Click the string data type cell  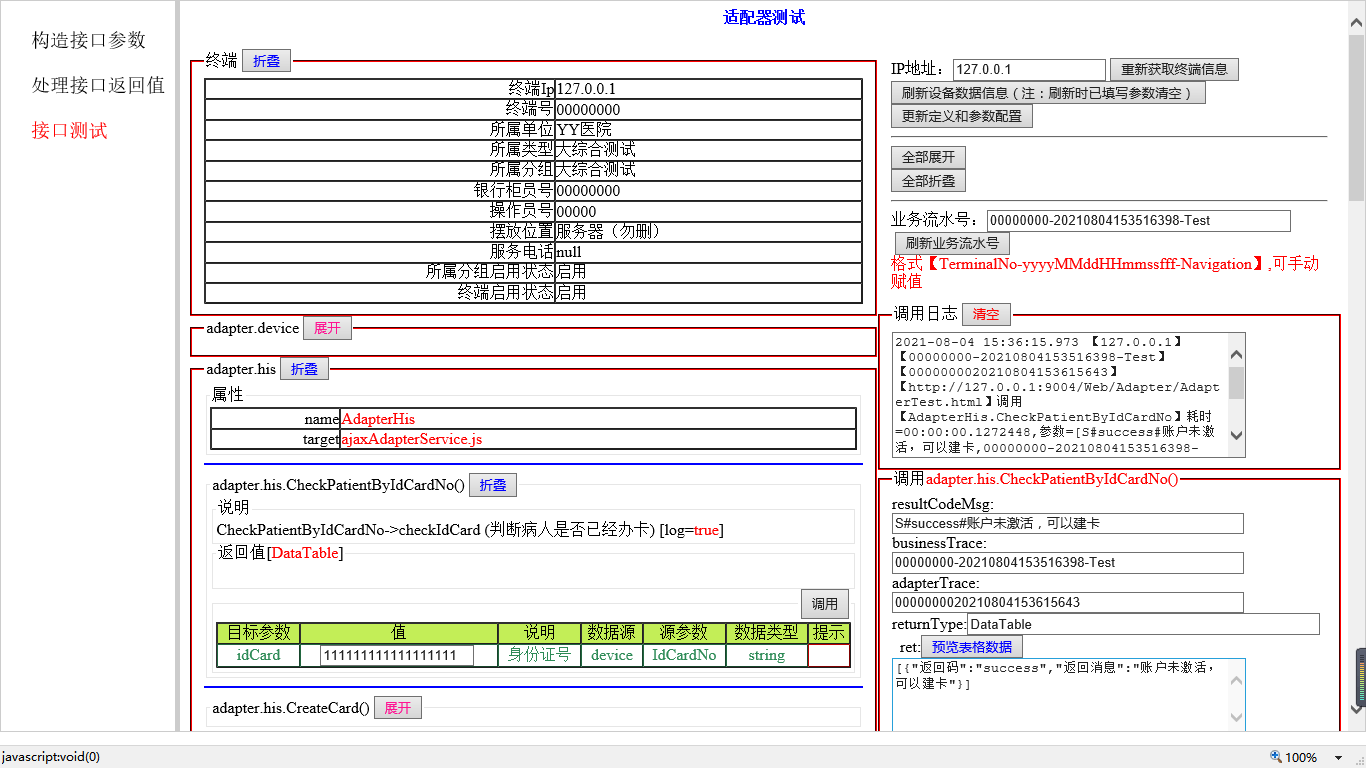click(x=766, y=656)
